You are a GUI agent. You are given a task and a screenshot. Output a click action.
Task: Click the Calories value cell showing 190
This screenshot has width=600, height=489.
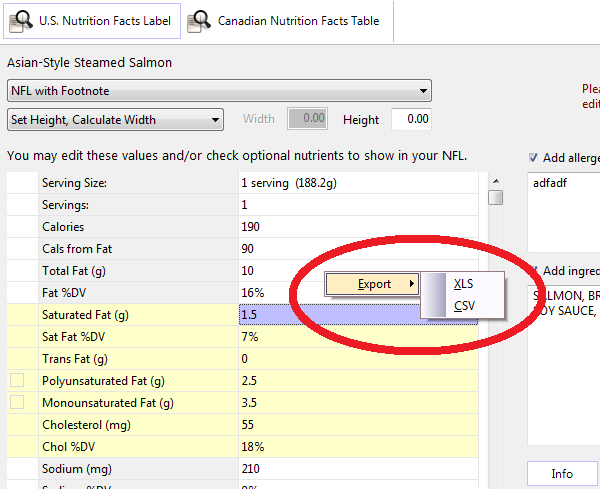point(358,227)
